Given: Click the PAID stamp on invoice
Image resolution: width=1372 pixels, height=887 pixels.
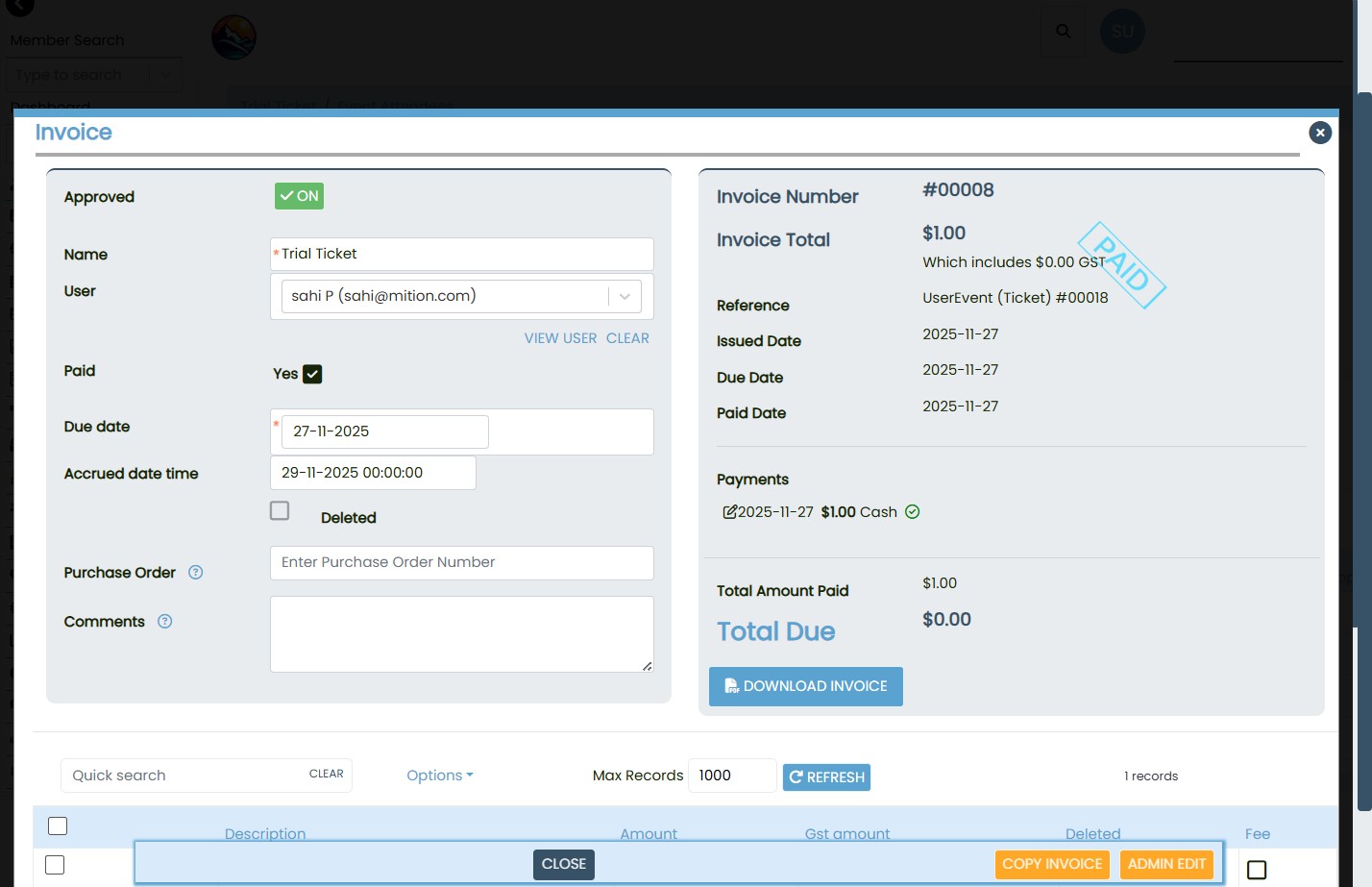Looking at the screenshot, I should [x=1121, y=264].
